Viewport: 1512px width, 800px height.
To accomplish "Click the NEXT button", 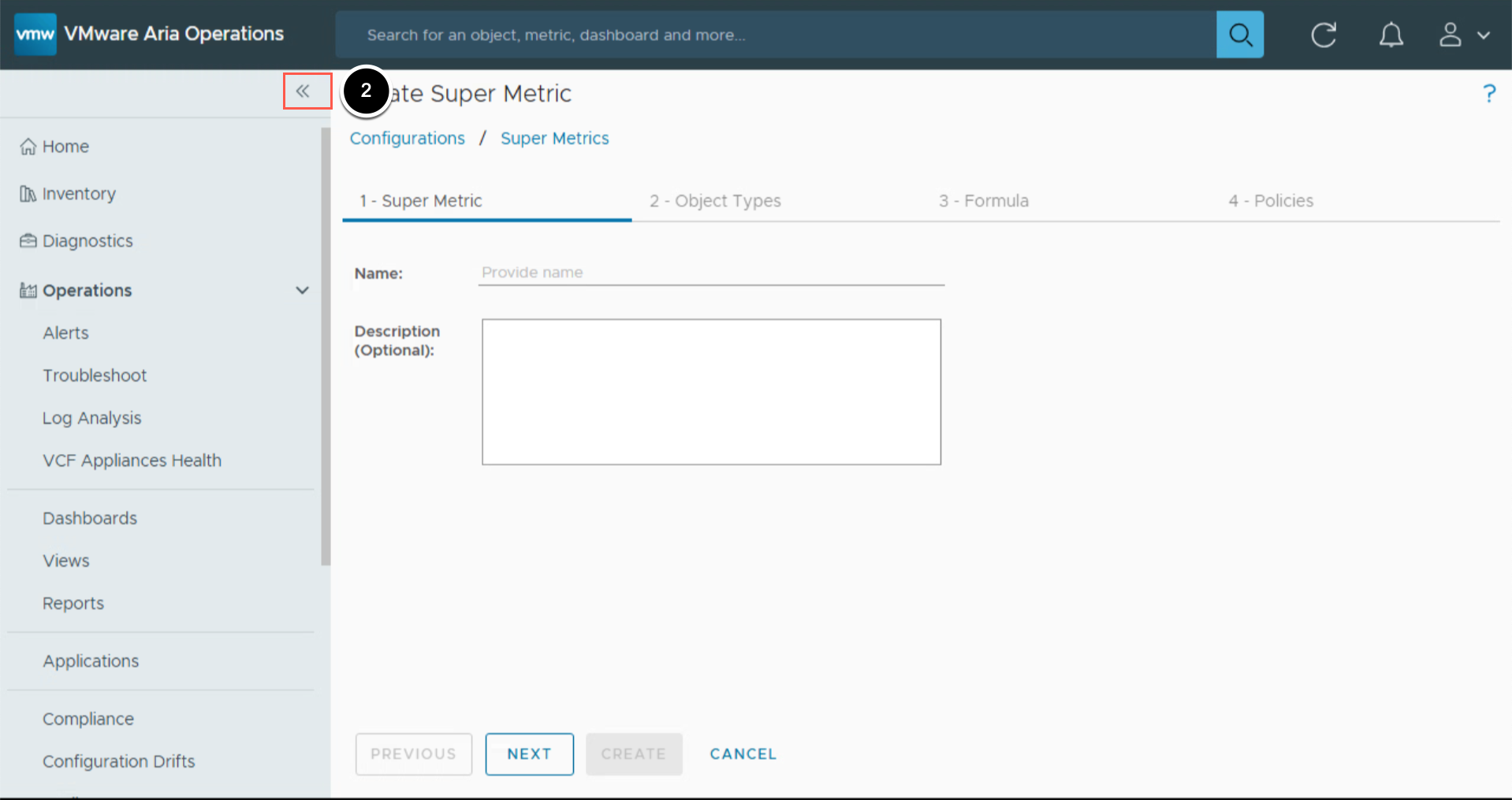I will pos(529,754).
